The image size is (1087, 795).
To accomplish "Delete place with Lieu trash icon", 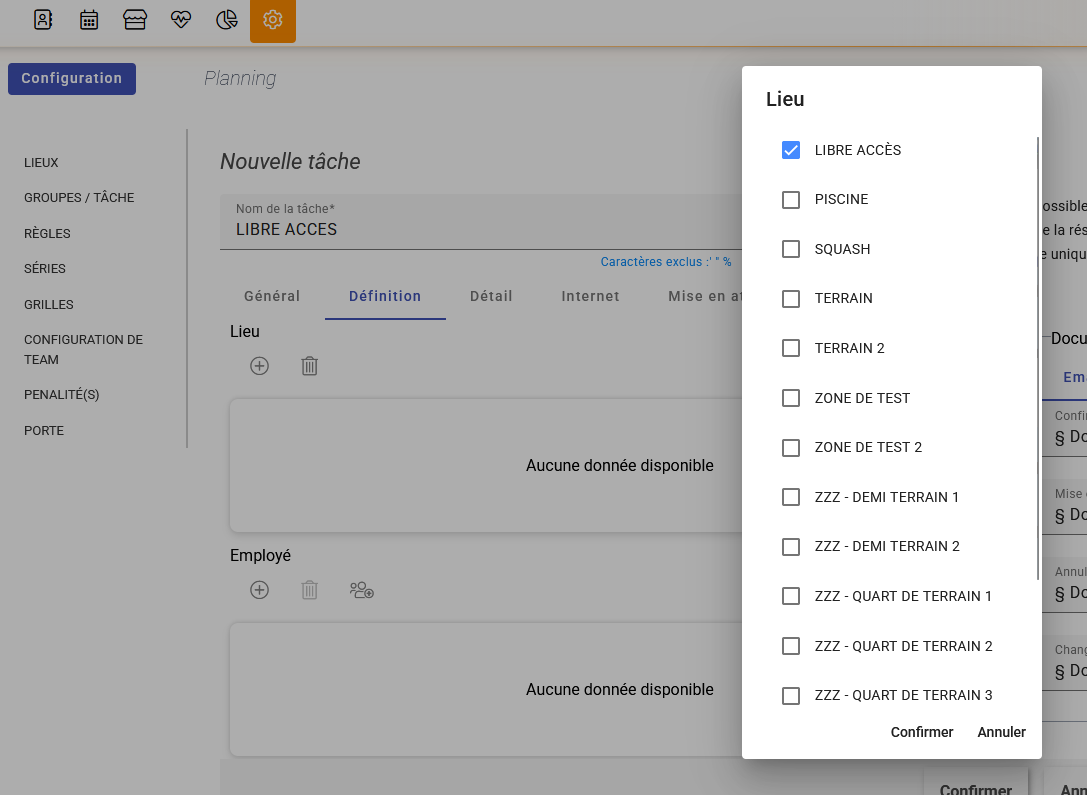I will click(x=310, y=366).
